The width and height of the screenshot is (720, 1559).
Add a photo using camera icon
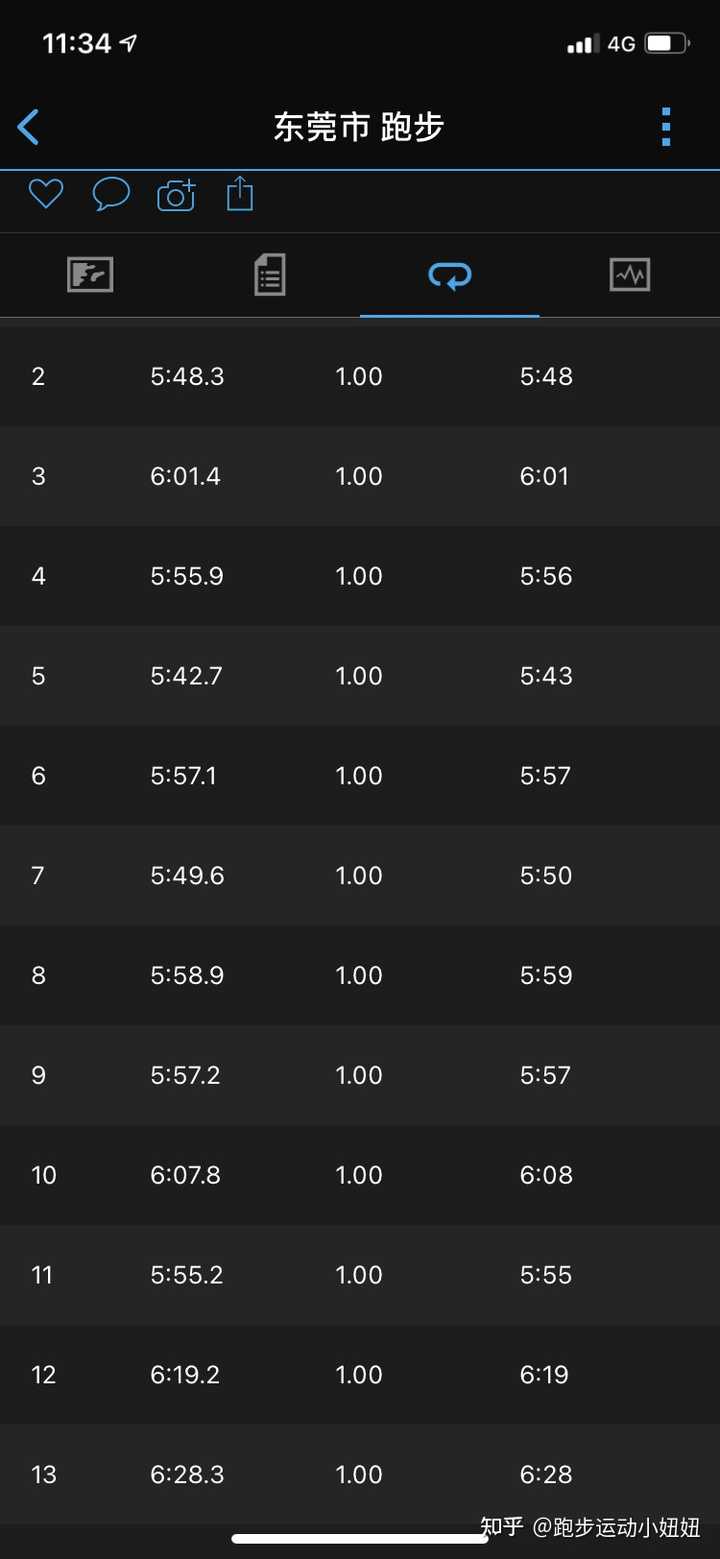pos(176,195)
